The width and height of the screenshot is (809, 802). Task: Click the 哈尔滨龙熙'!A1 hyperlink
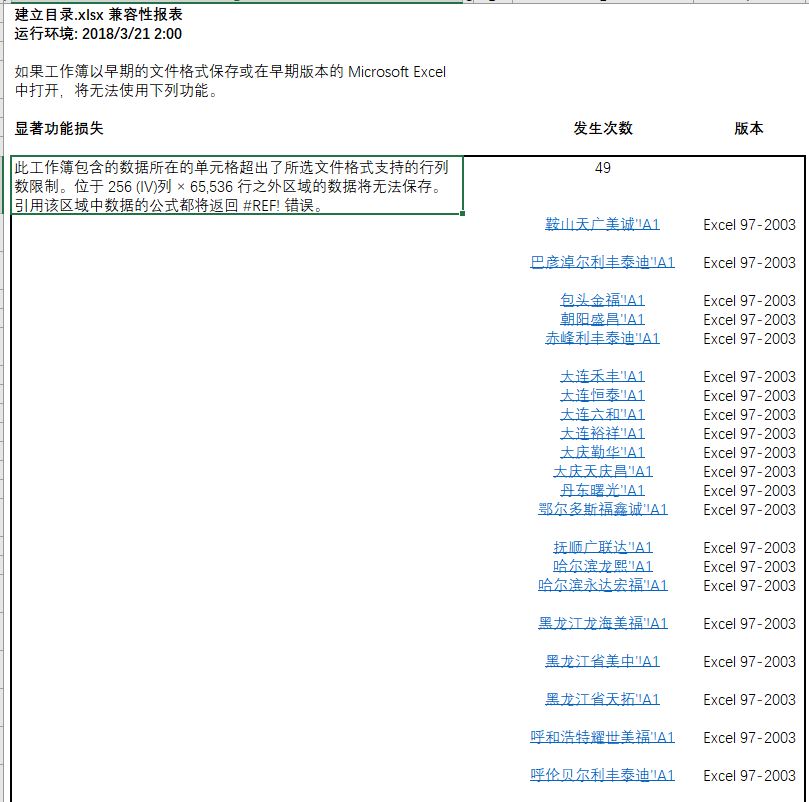click(602, 567)
